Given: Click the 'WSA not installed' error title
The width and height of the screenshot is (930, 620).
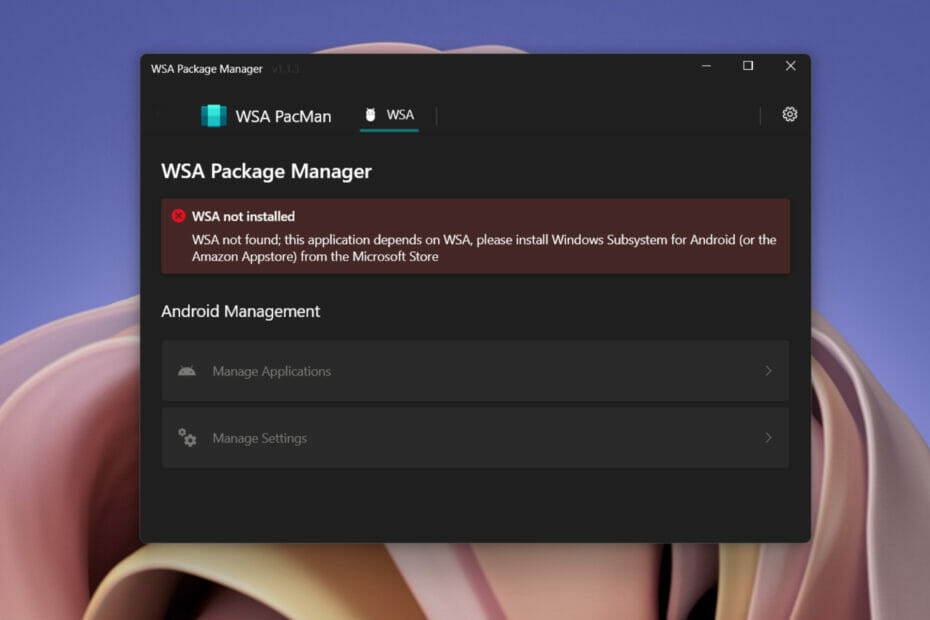Looking at the screenshot, I should [243, 217].
